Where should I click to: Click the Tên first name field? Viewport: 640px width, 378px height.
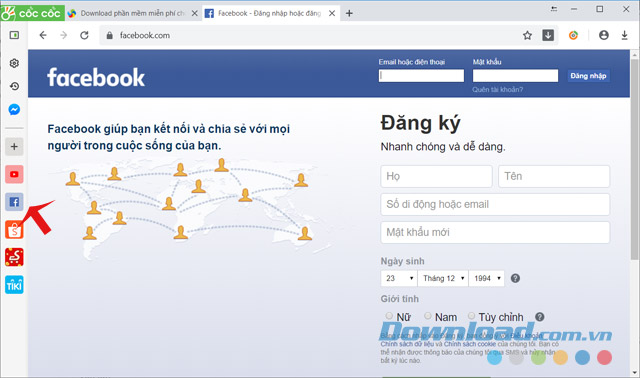(x=554, y=176)
